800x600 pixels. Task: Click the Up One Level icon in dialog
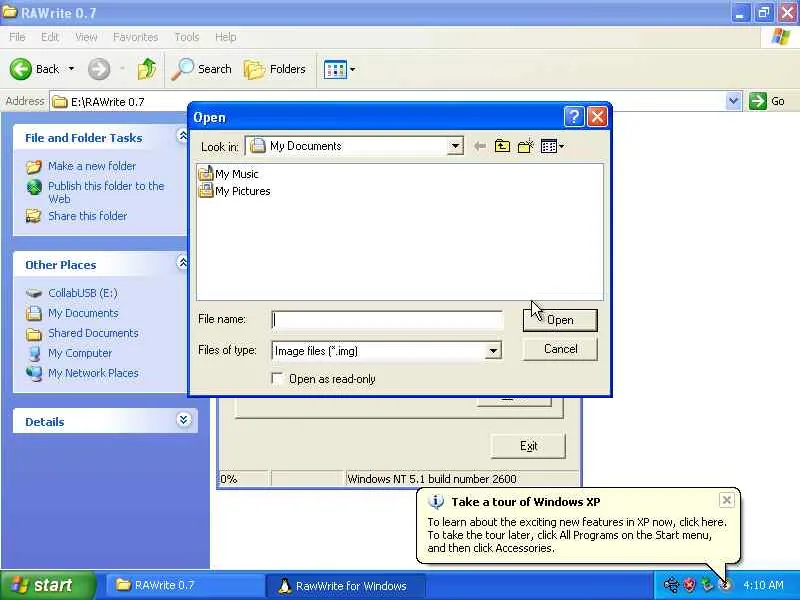pyautogui.click(x=502, y=146)
